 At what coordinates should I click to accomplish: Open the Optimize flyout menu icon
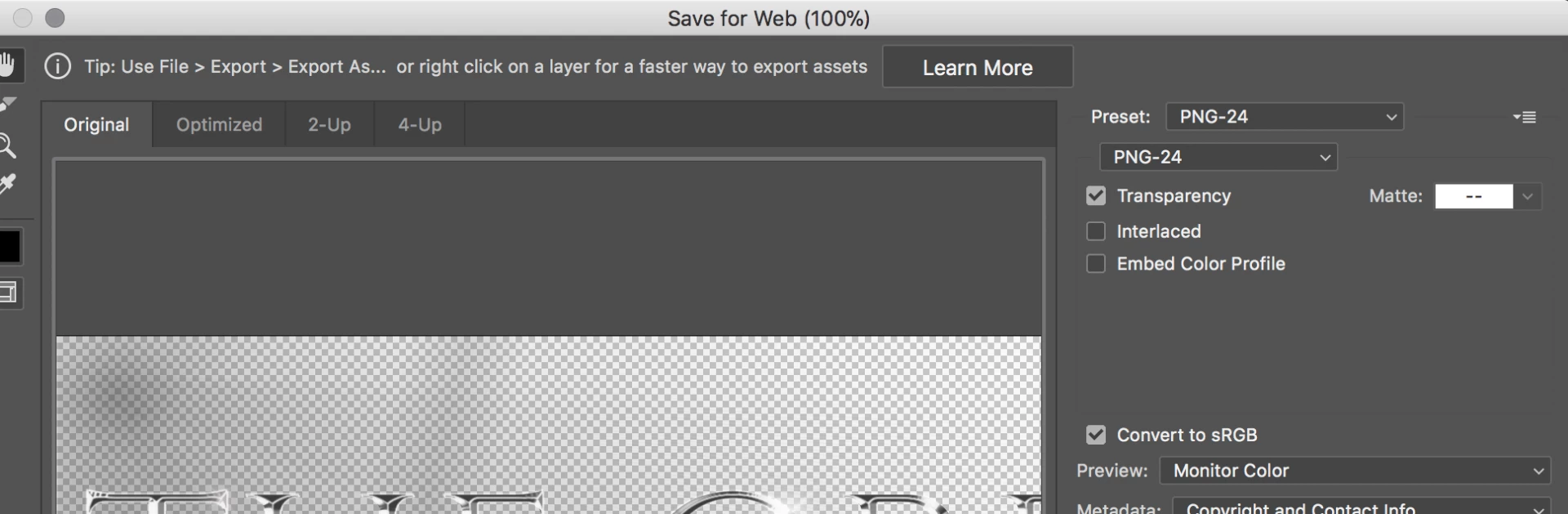coord(1524,117)
